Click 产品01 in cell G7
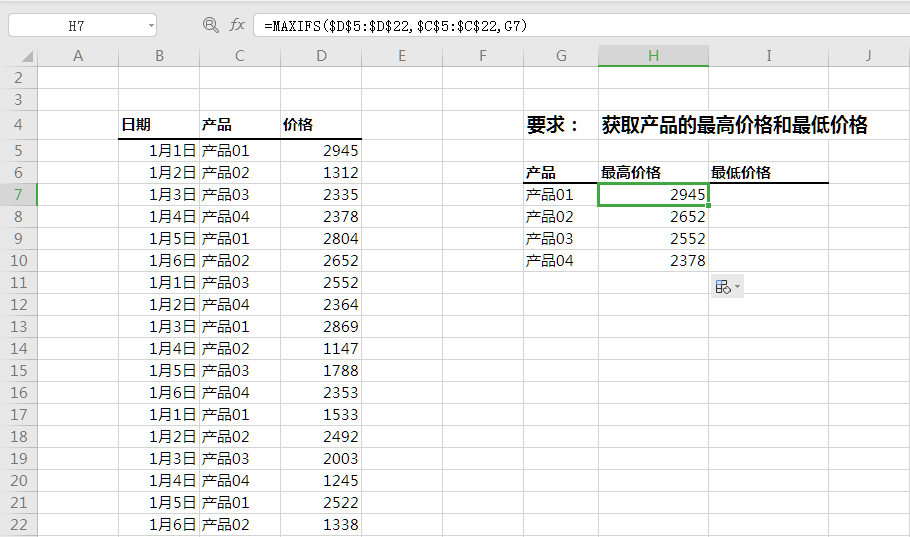 [561, 194]
